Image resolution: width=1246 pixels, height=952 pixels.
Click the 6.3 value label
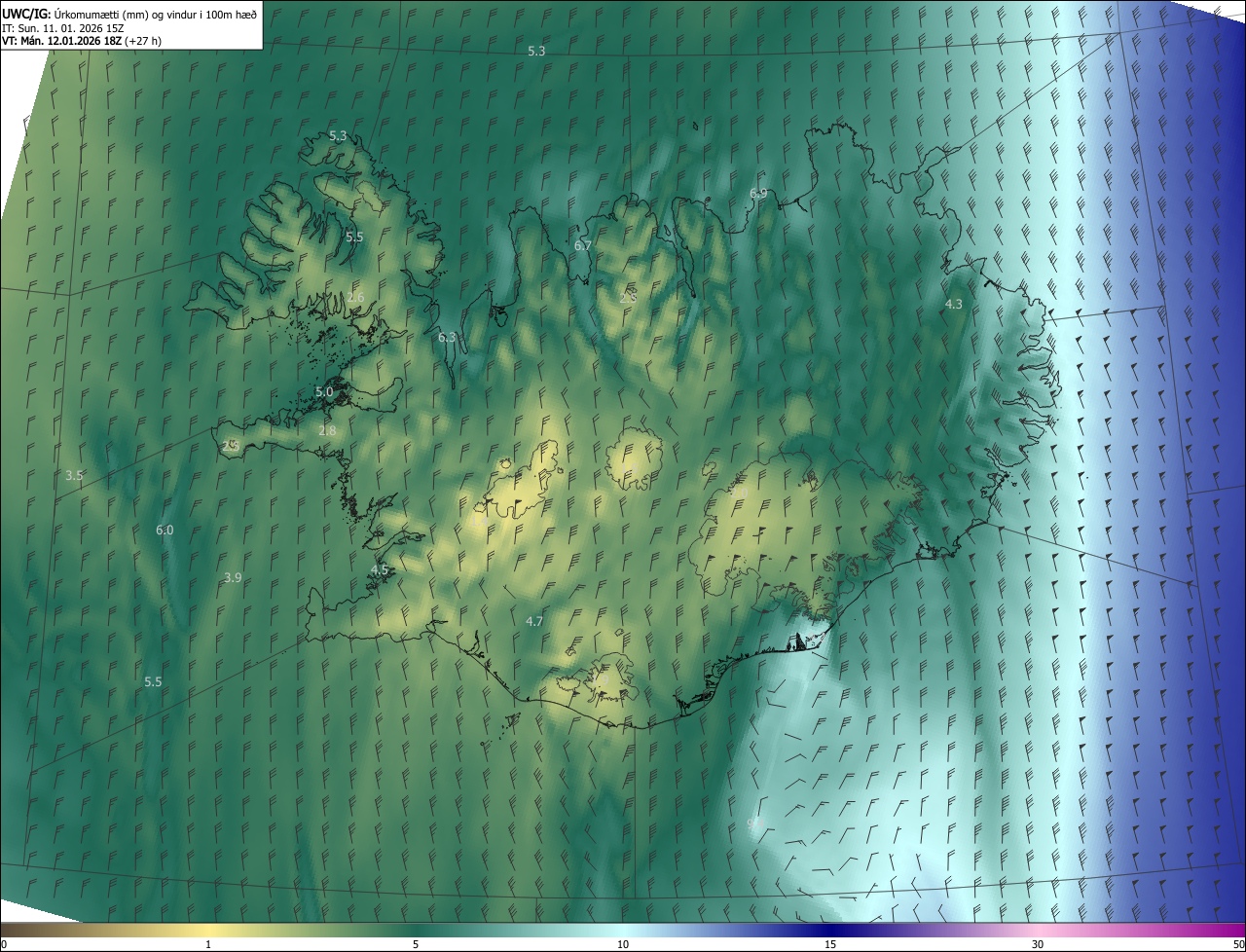[x=447, y=338]
